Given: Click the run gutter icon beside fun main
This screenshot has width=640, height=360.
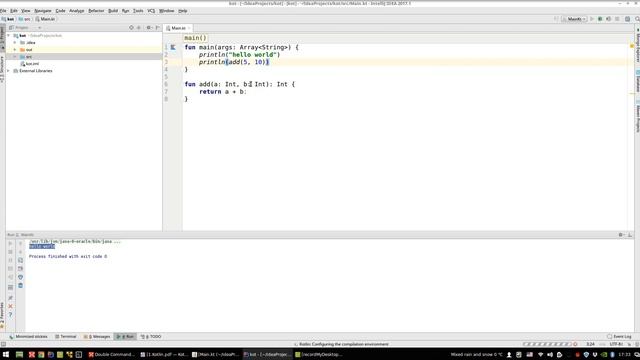Looking at the screenshot, I should tap(173, 47).
